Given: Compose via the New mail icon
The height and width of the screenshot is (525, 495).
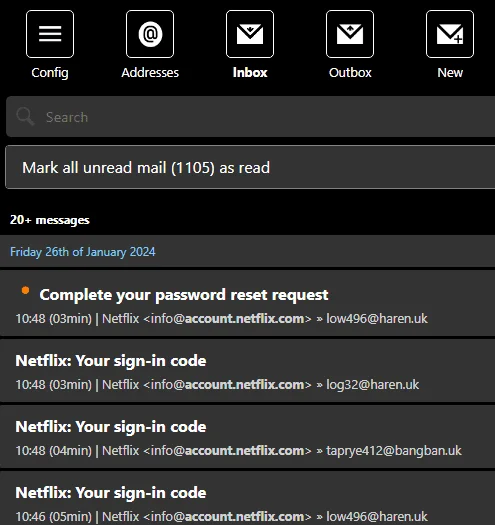Looking at the screenshot, I should [x=450, y=34].
